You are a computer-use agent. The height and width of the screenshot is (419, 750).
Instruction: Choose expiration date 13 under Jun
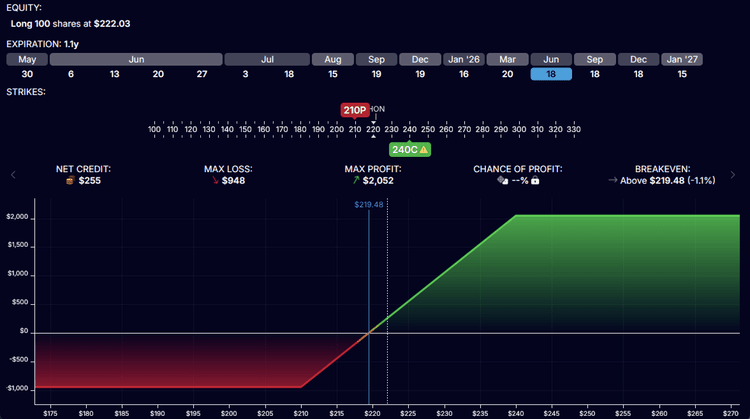(x=114, y=74)
